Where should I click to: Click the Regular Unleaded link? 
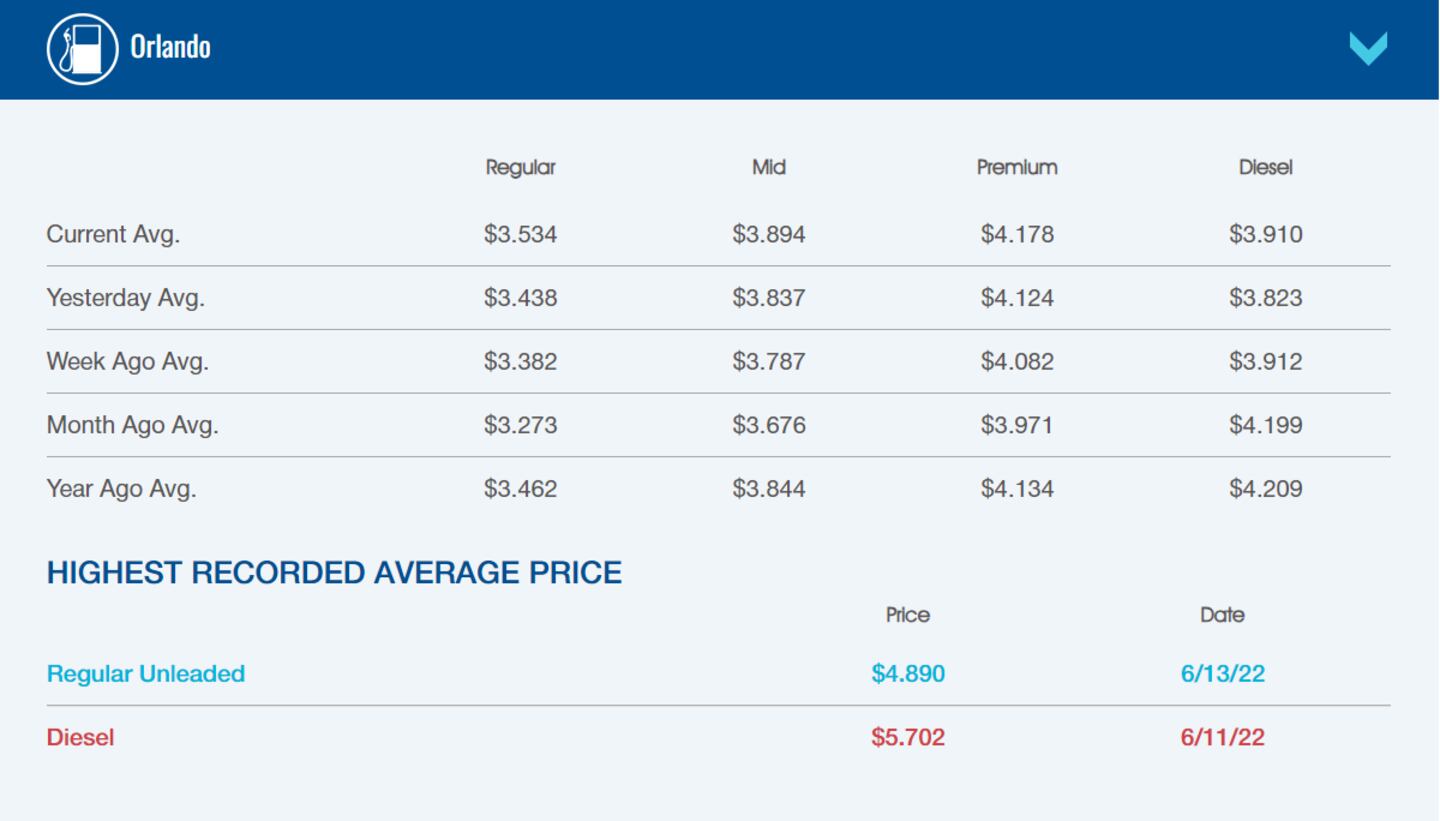(146, 674)
